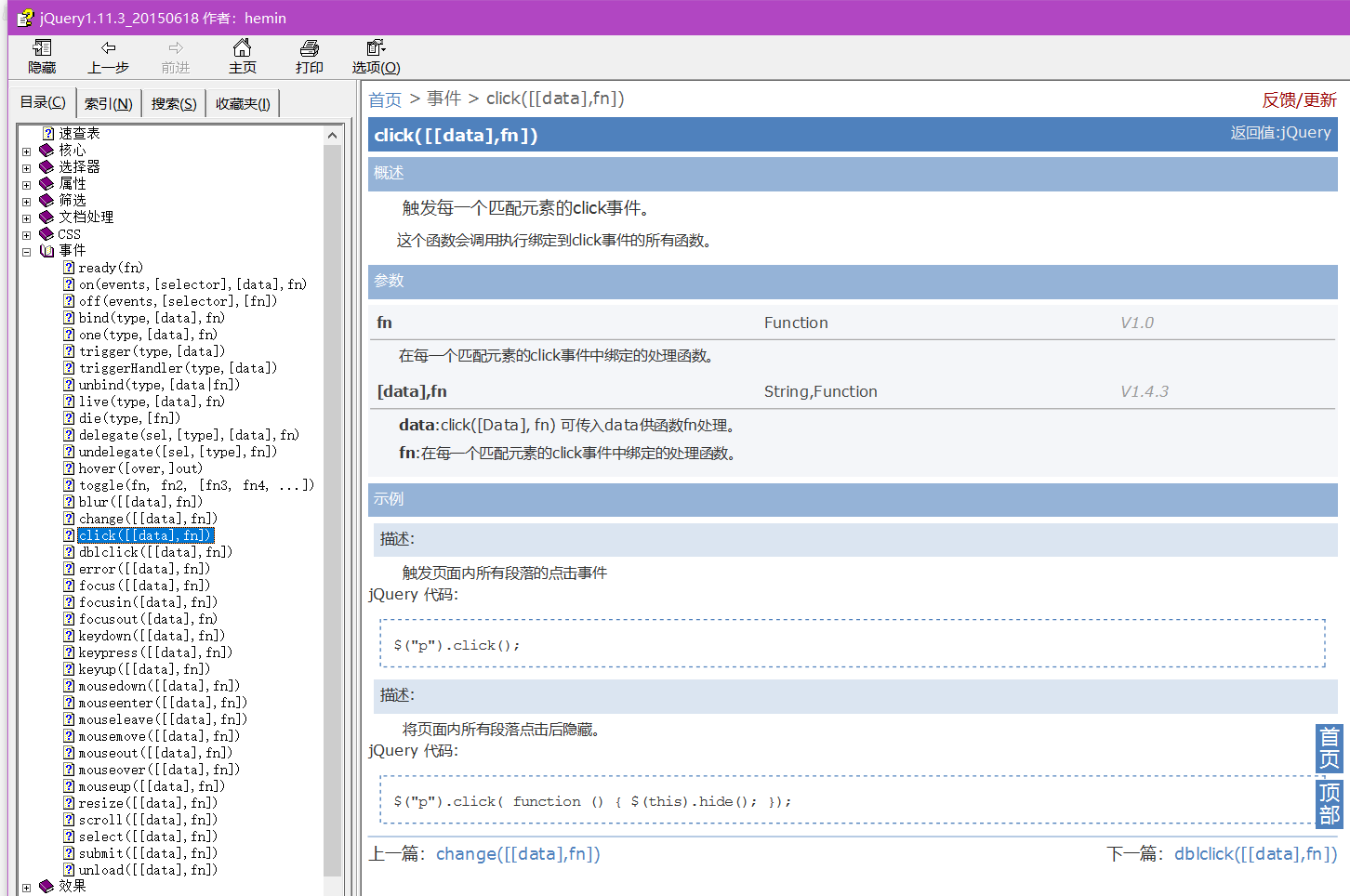Collapse the 事件 tree node

(x=26, y=252)
